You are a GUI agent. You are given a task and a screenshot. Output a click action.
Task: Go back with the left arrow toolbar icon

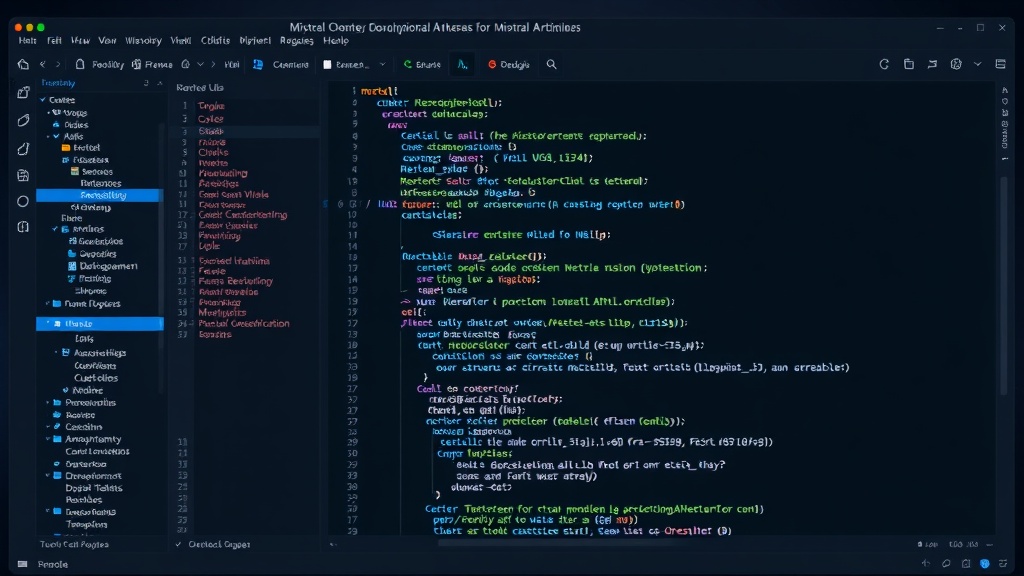(42, 64)
